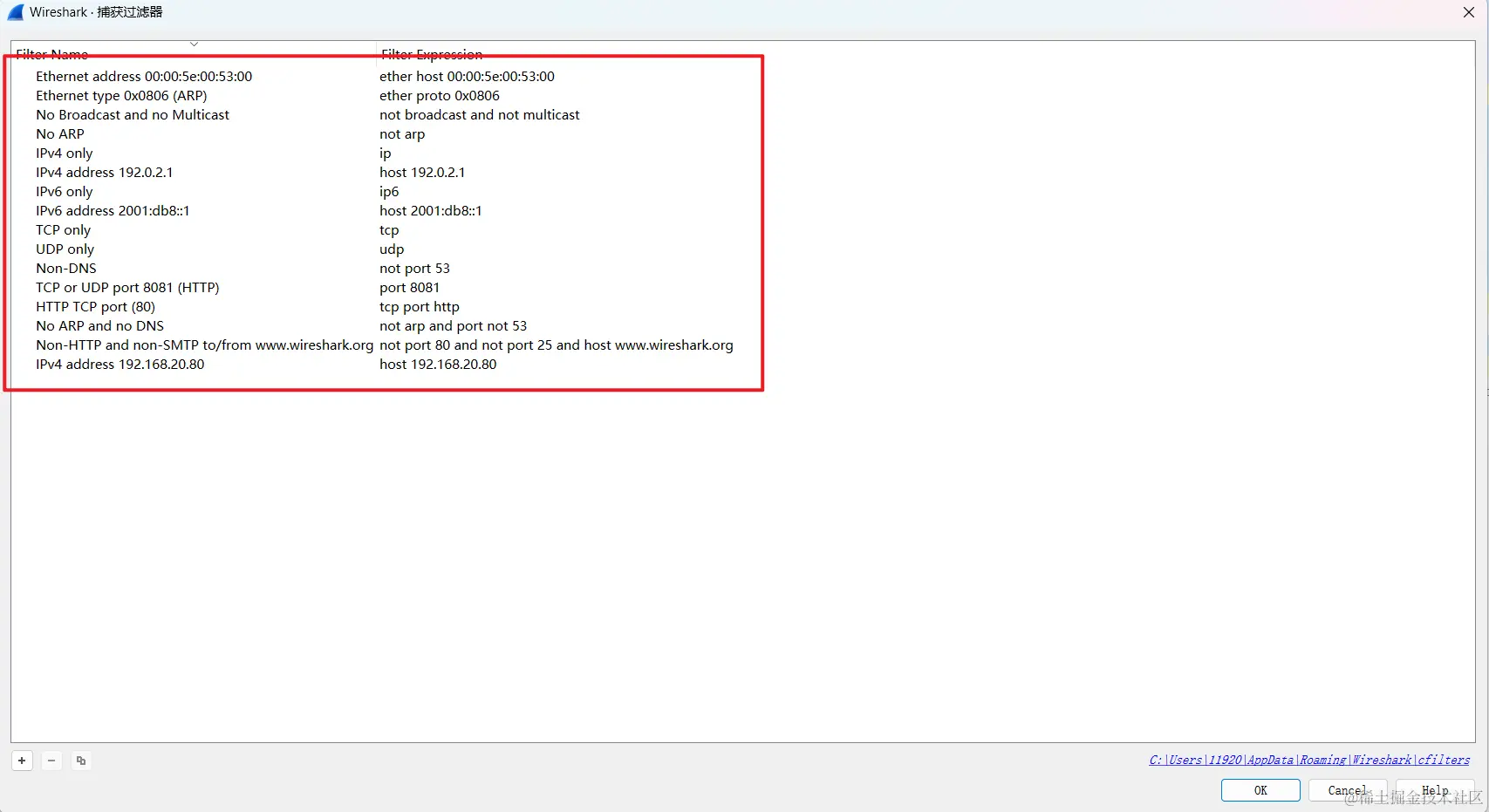This screenshot has height=812, width=1489.
Task: Select 'TCP or UDP port 8081 (HTTP)' filter
Action: pyautogui.click(x=127, y=288)
